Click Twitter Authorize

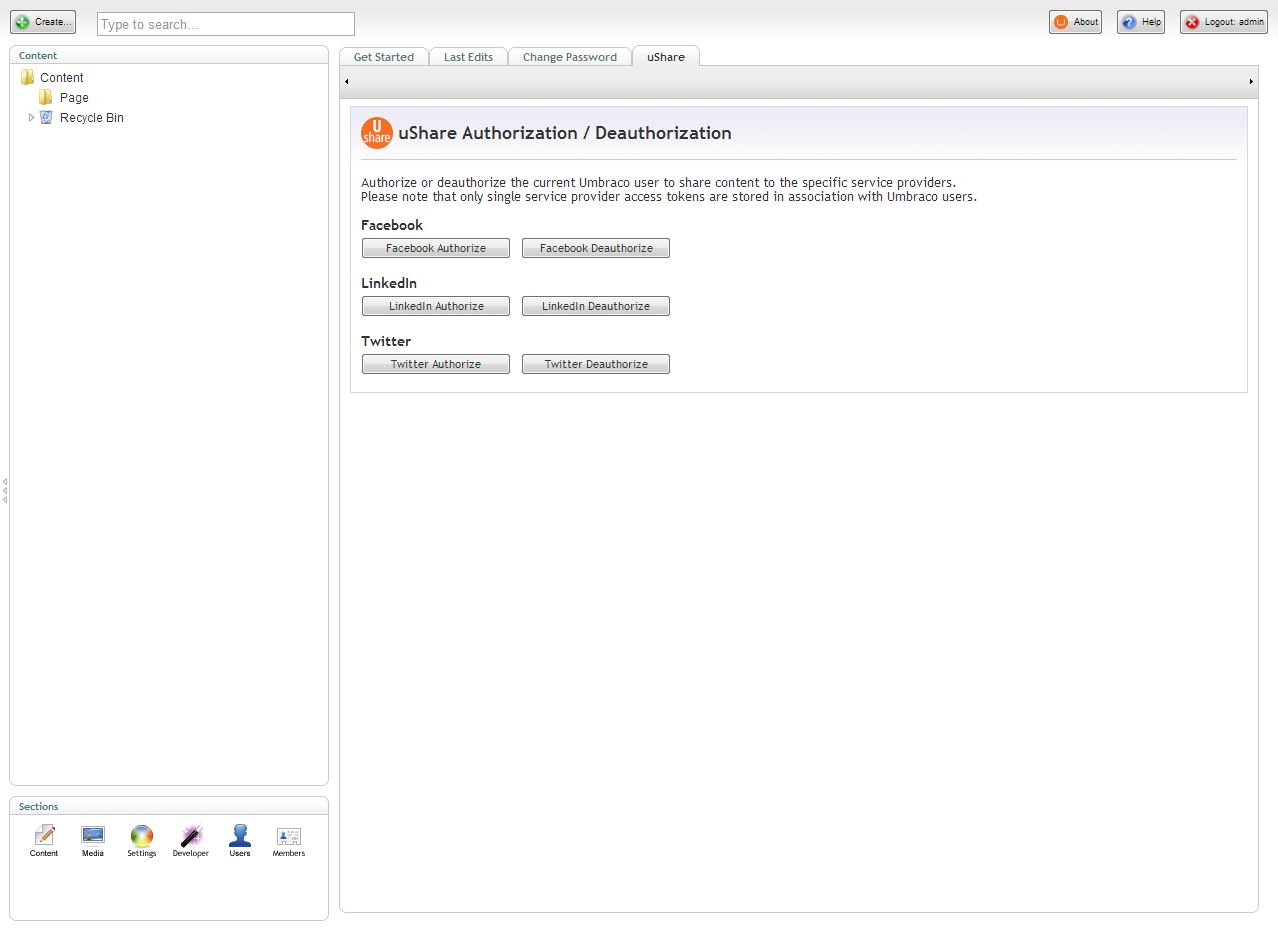click(436, 364)
